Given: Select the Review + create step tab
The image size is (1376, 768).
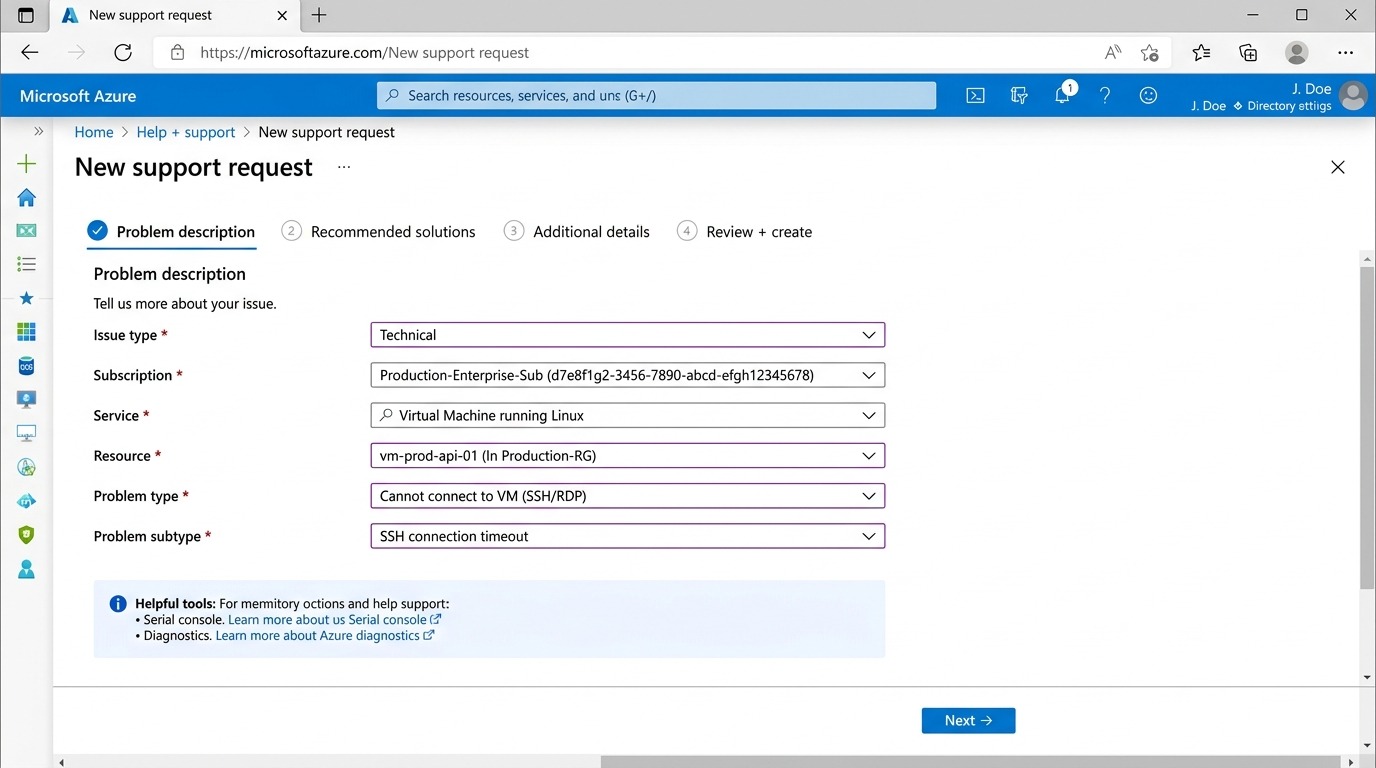Looking at the screenshot, I should pyautogui.click(x=745, y=231).
